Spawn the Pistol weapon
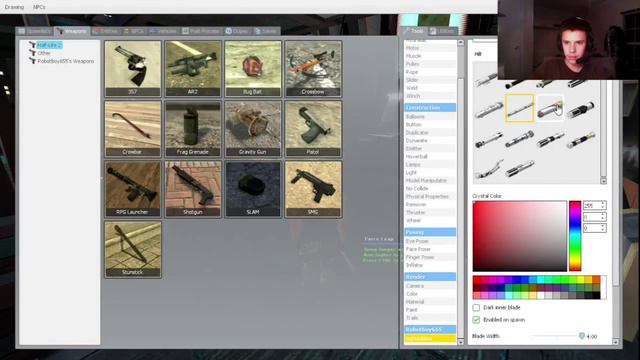Viewport: 640px width, 360px height. click(313, 129)
